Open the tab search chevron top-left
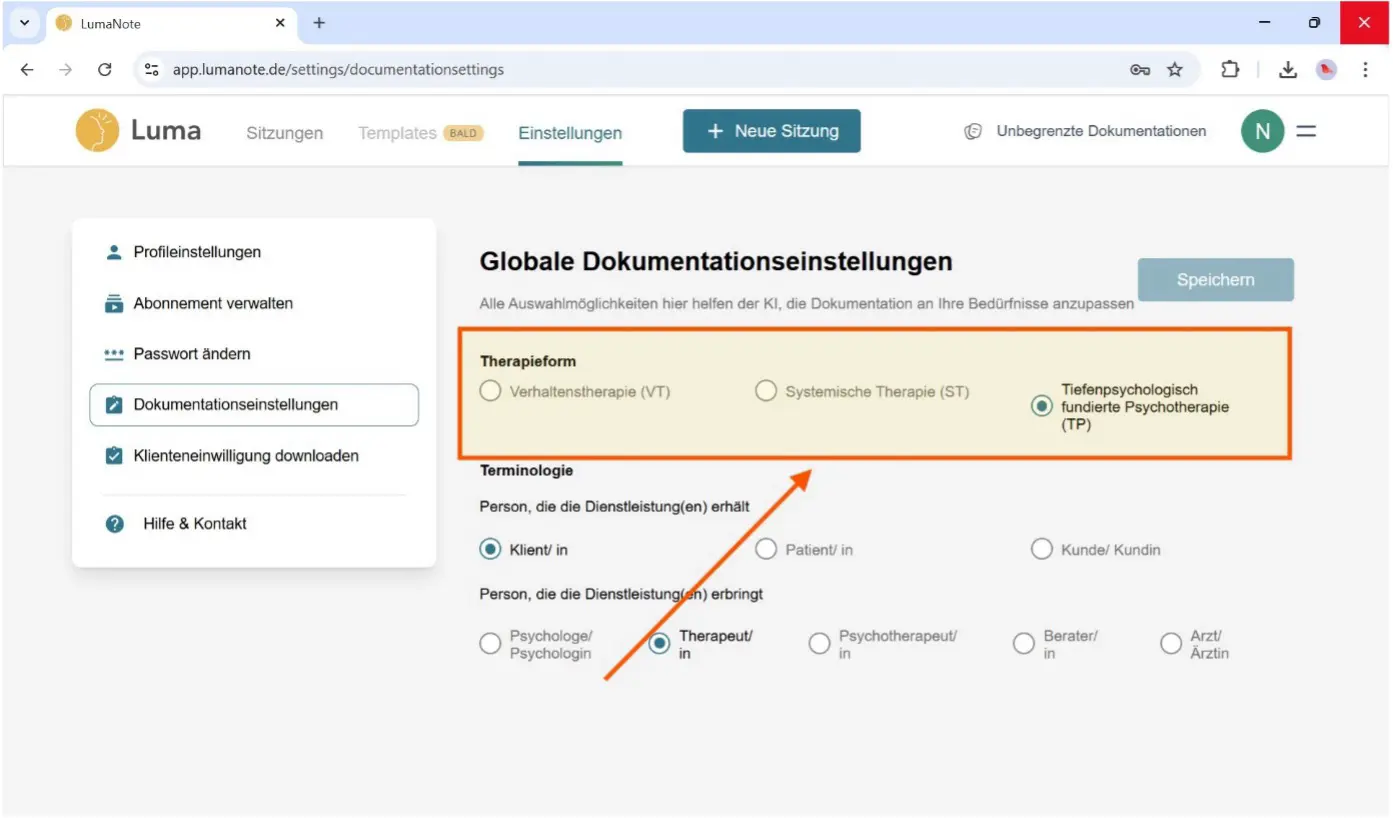 [x=23, y=22]
